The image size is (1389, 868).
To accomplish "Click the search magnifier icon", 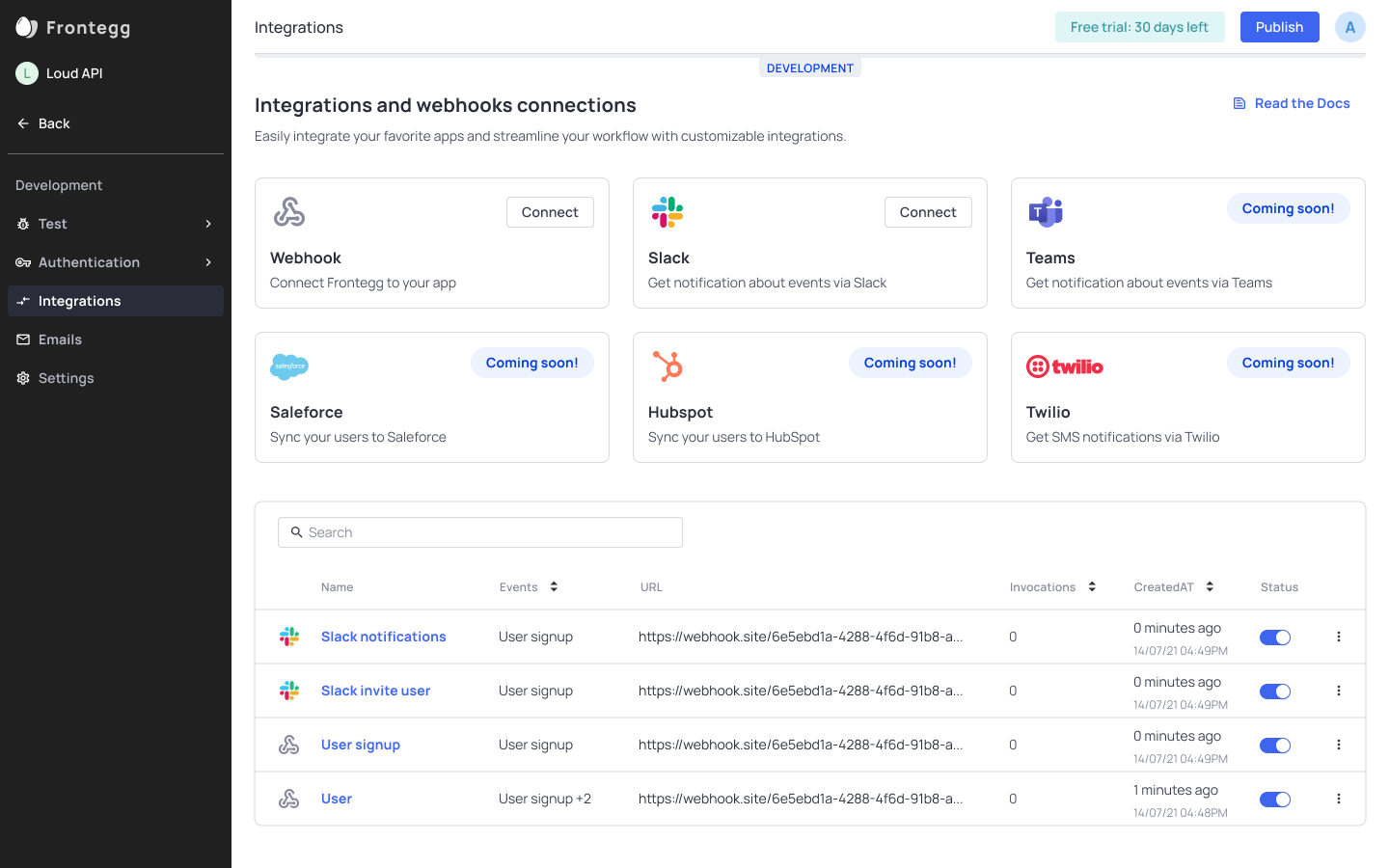I will pos(297,532).
